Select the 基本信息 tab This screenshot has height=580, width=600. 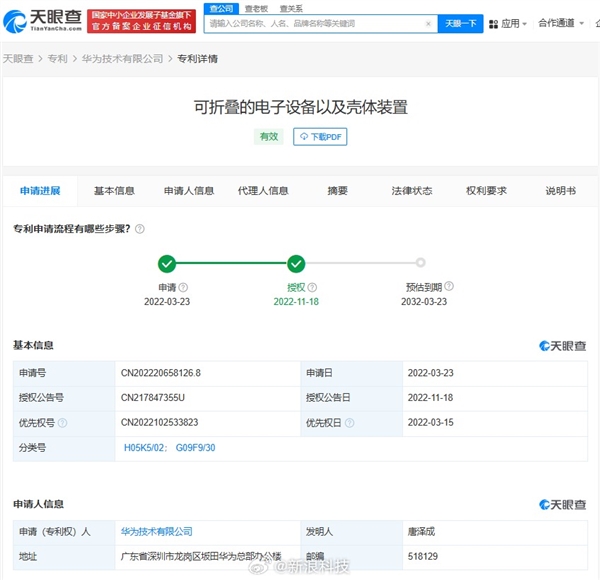pos(114,191)
